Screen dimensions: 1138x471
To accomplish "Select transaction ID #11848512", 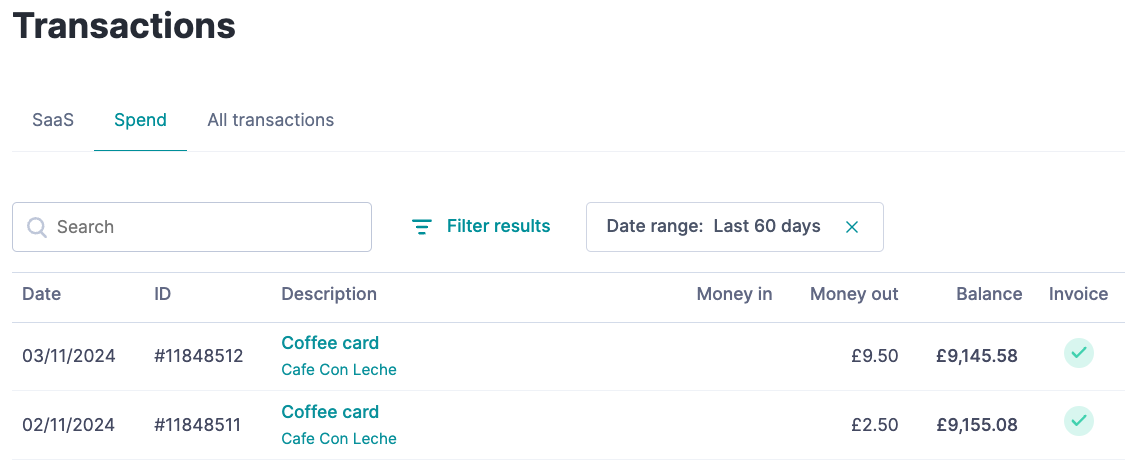I will [198, 356].
